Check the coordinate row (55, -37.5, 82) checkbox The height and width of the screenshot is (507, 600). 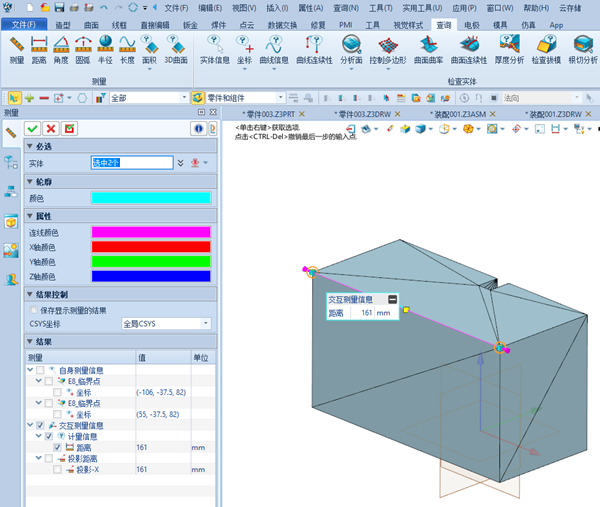point(57,414)
